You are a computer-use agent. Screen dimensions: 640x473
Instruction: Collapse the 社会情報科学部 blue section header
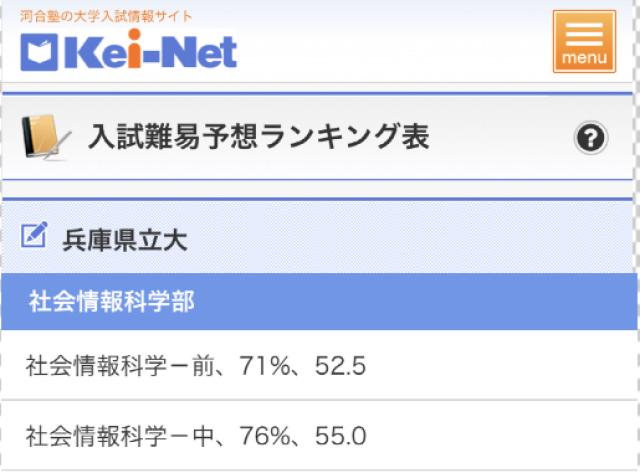pyautogui.click(x=320, y=301)
